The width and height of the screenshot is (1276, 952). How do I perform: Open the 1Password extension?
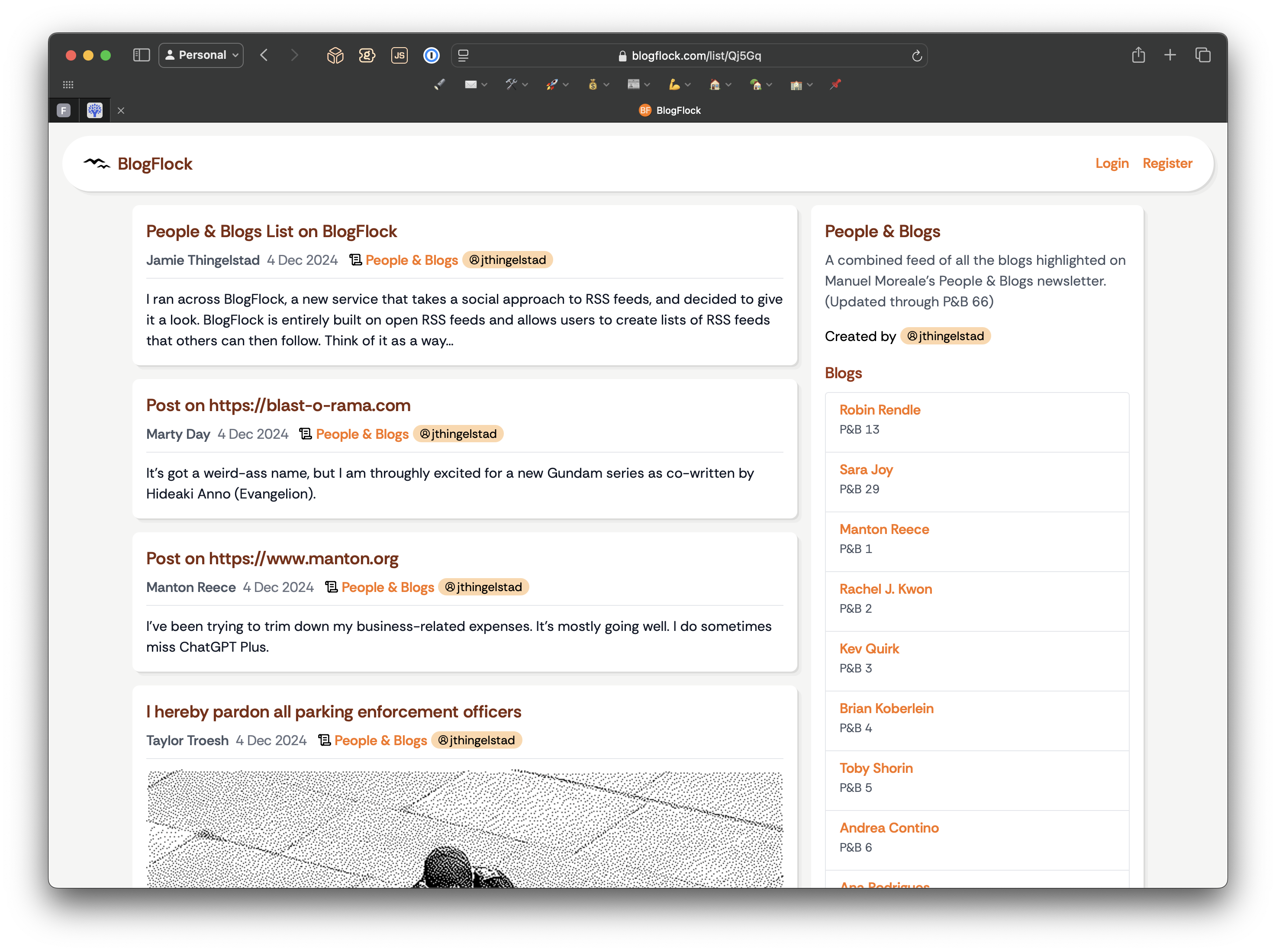431,55
